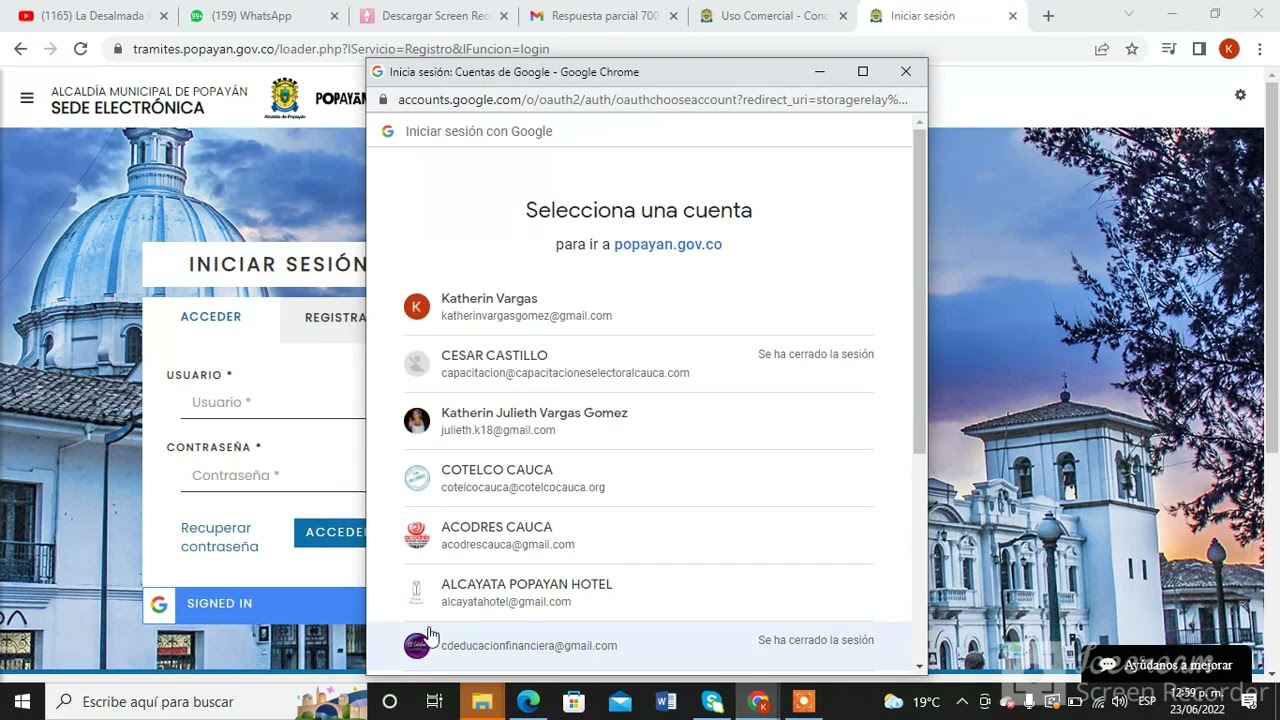Open the Windows Start menu

[22, 702]
